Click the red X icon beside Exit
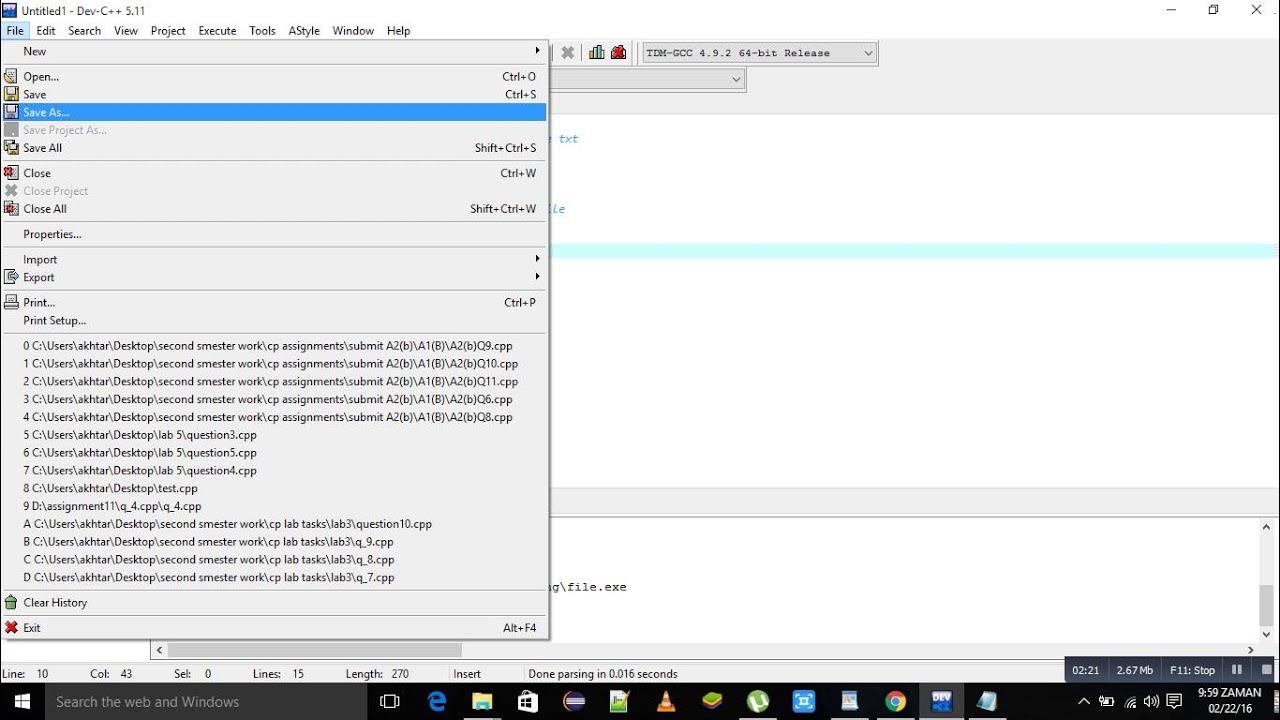This screenshot has width=1280, height=720. [11, 628]
